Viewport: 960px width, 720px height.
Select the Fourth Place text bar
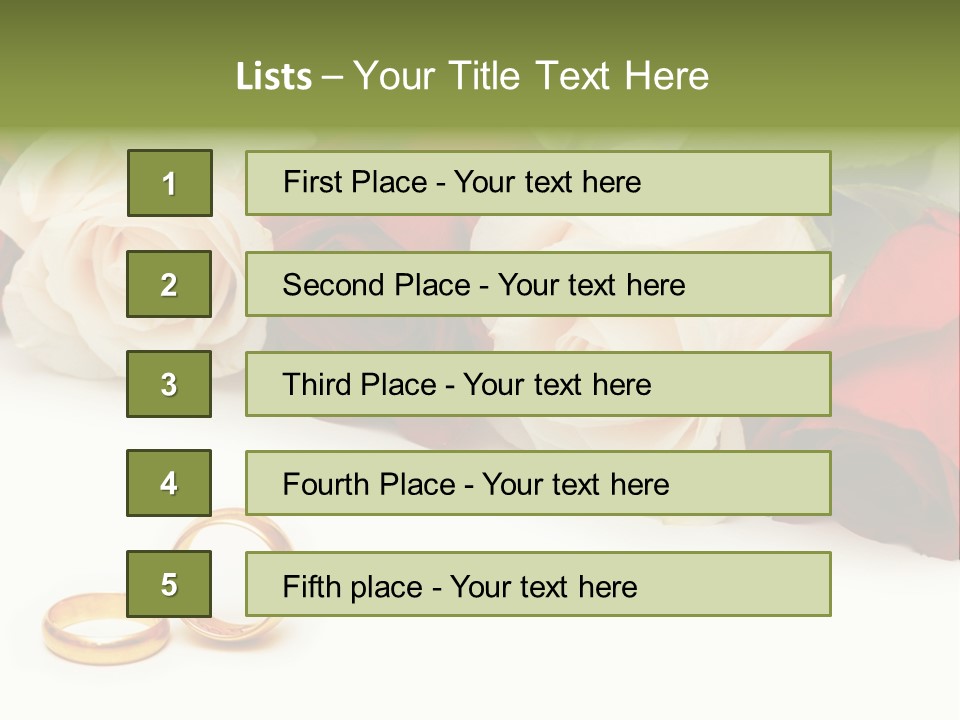coord(538,484)
